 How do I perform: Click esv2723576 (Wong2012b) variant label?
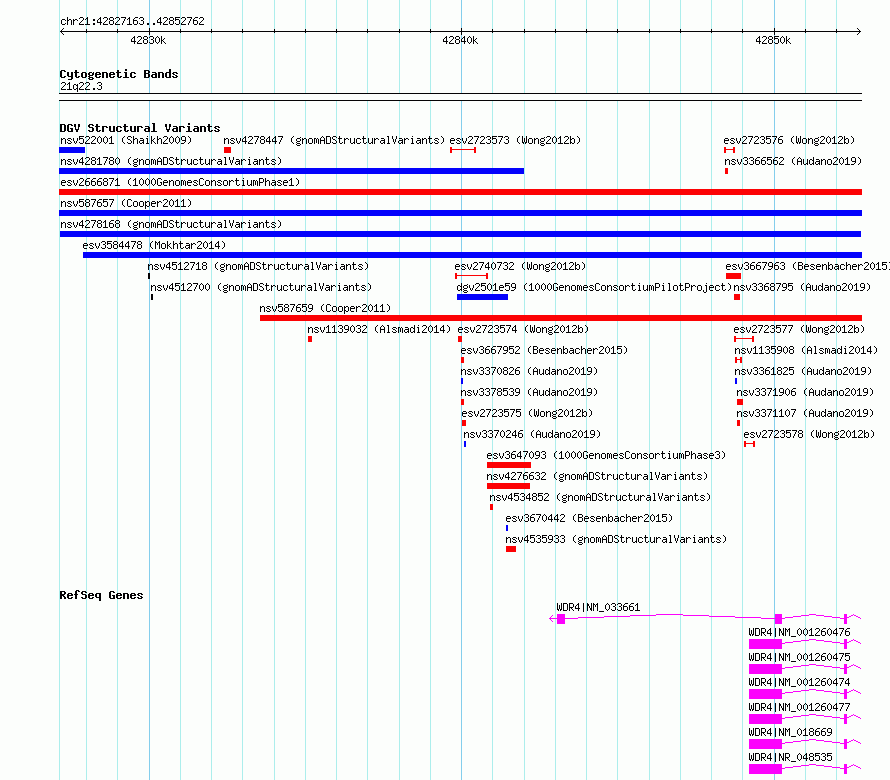[789, 140]
